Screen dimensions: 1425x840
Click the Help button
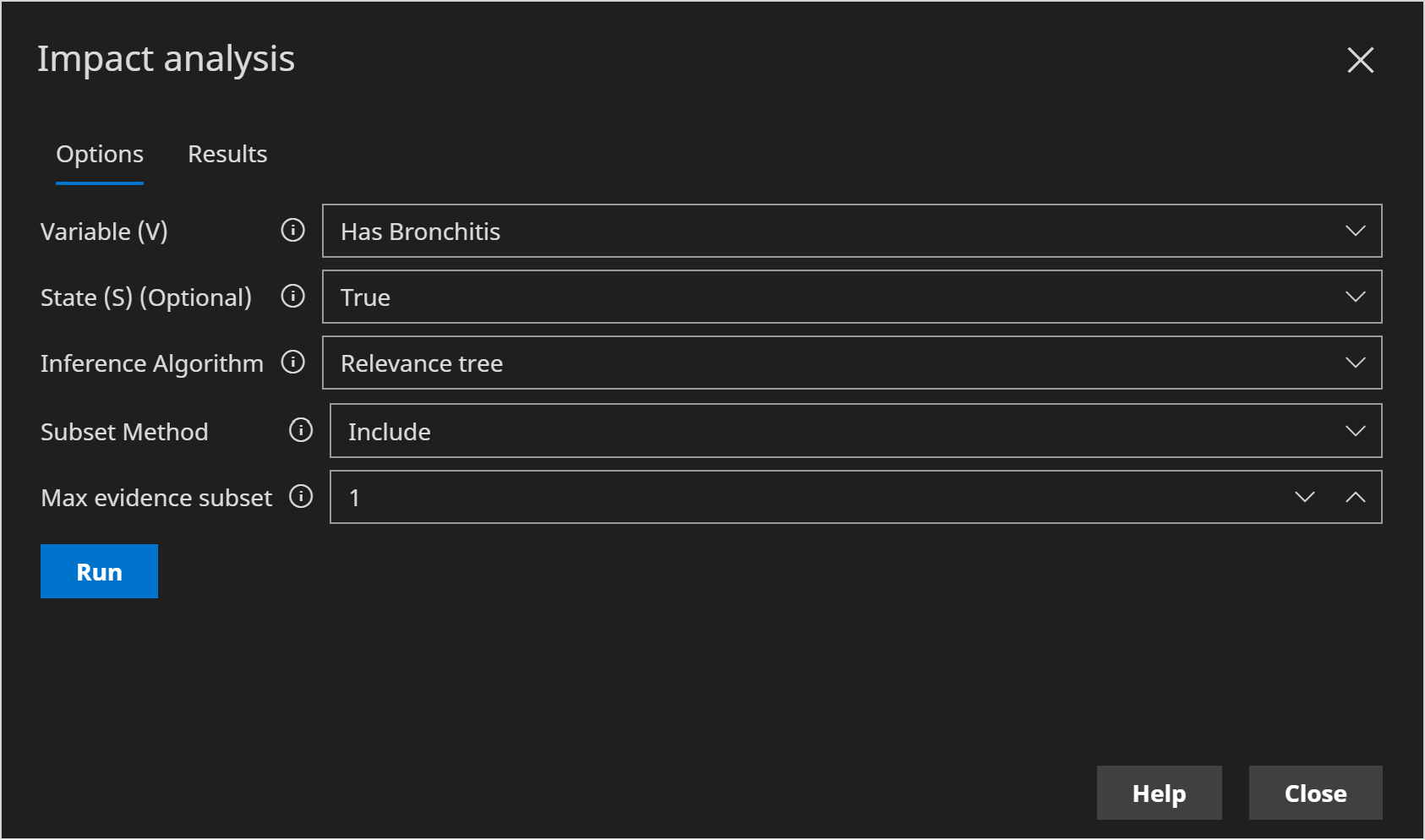1159,793
